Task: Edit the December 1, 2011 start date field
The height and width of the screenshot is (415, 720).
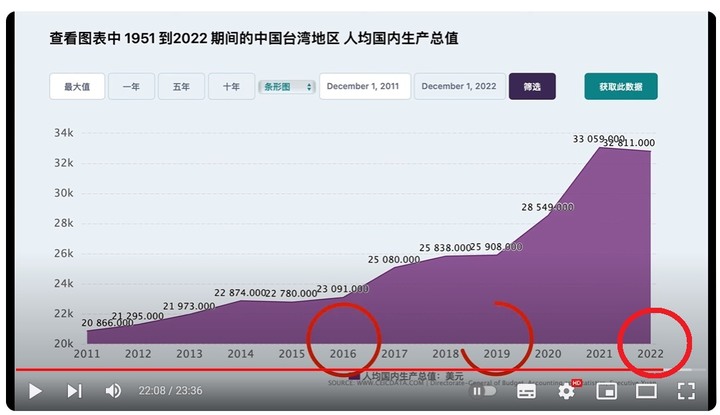Action: tap(365, 86)
